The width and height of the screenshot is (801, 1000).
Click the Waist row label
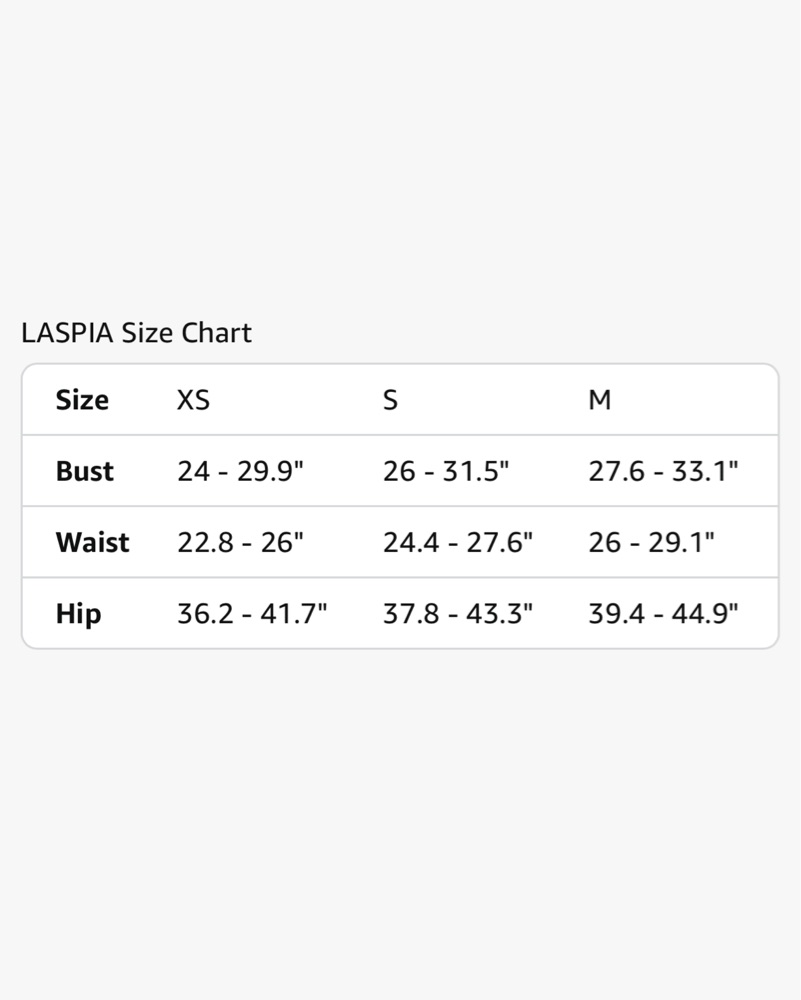(x=92, y=543)
